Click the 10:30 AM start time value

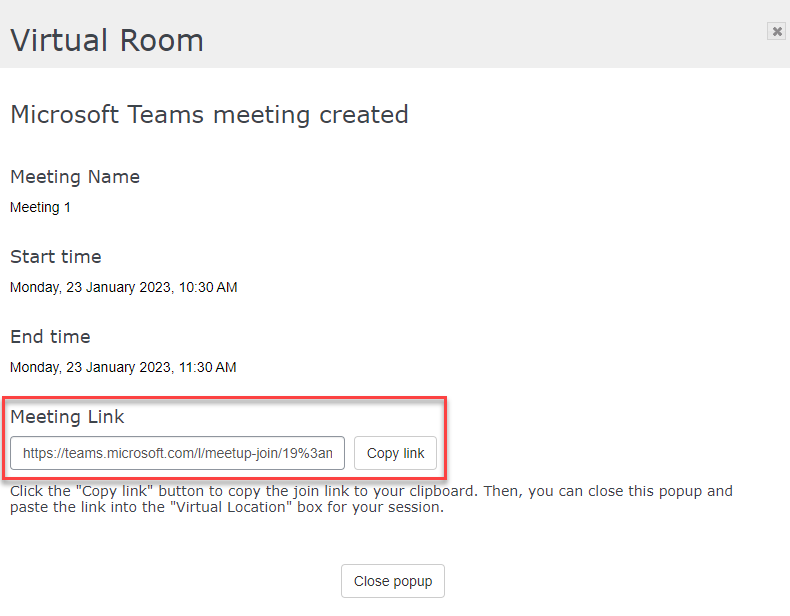pyautogui.click(x=208, y=288)
